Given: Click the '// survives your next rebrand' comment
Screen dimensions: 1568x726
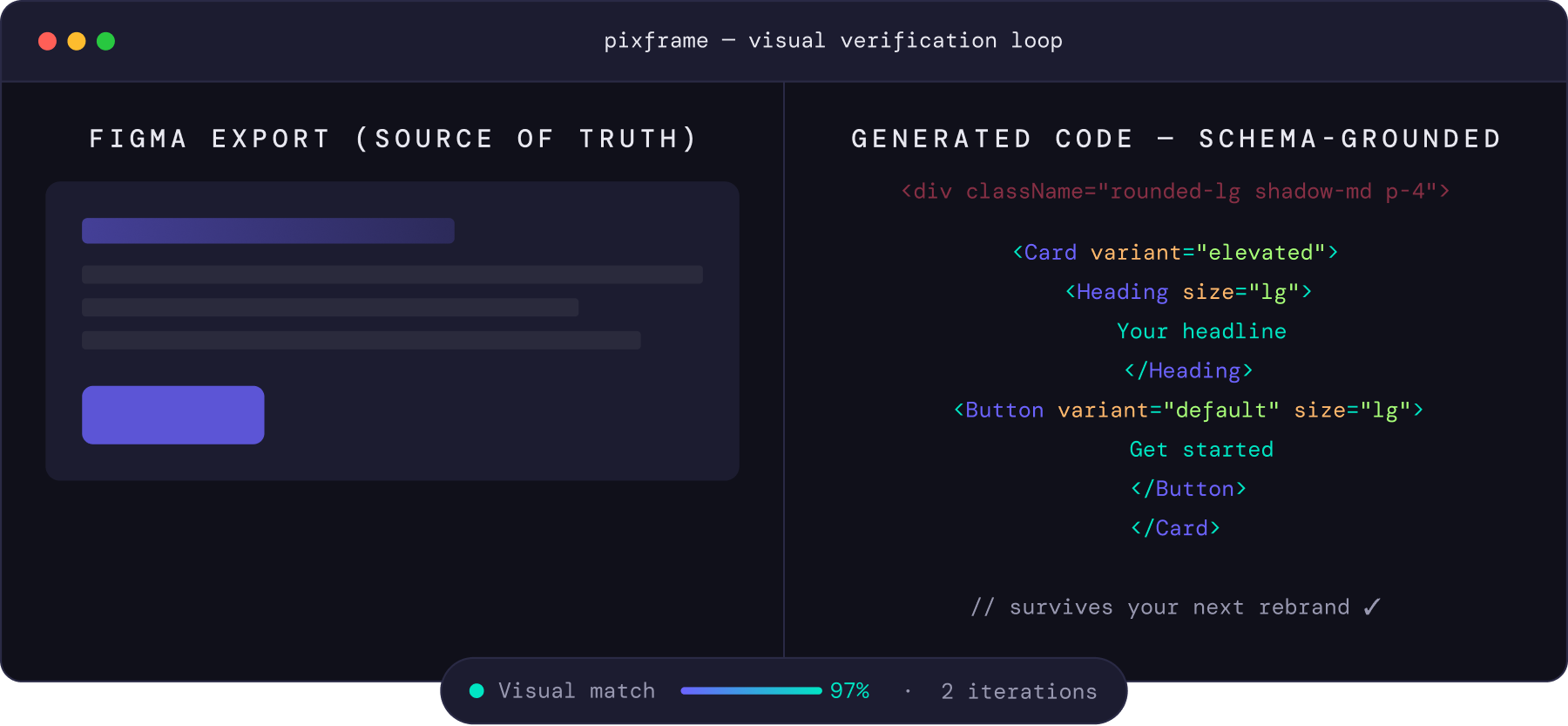Looking at the screenshot, I should (x=1160, y=607).
